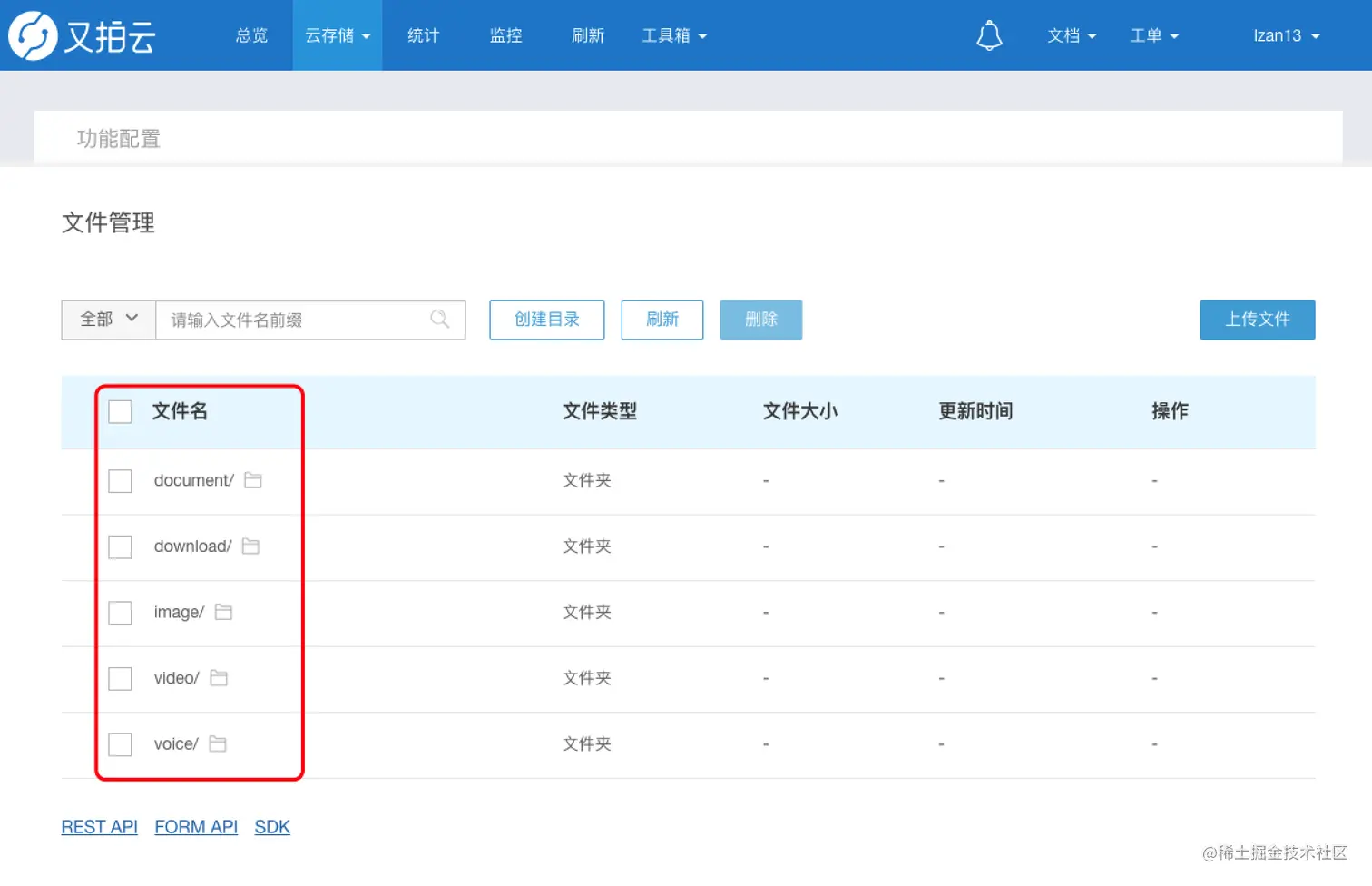This screenshot has width=1372, height=886.
Task: Click the 又拍云 logo
Action: [x=83, y=35]
